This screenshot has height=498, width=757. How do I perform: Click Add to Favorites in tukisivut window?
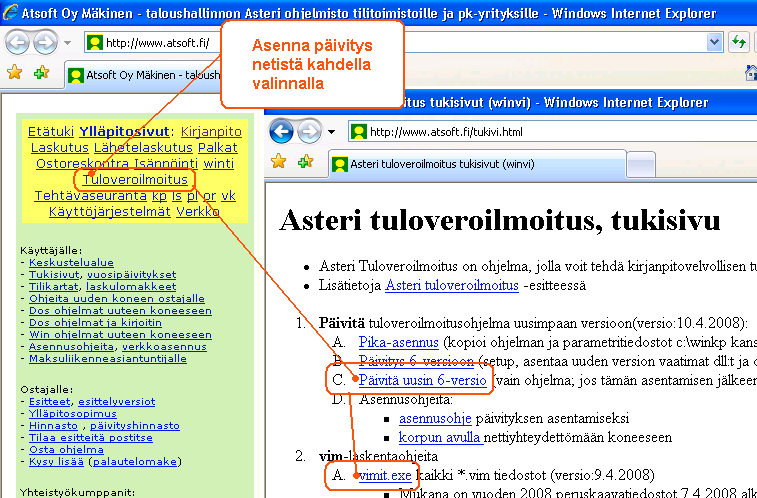pyautogui.click(x=305, y=162)
